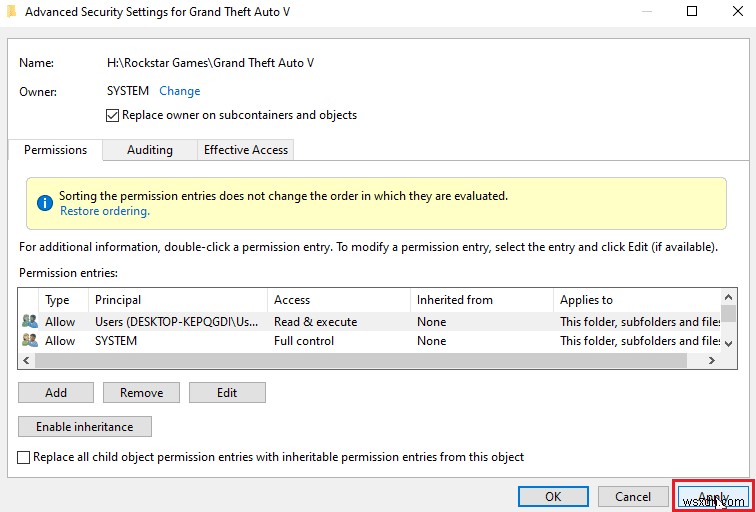
Task: Click the Remove button
Action: coord(142,393)
